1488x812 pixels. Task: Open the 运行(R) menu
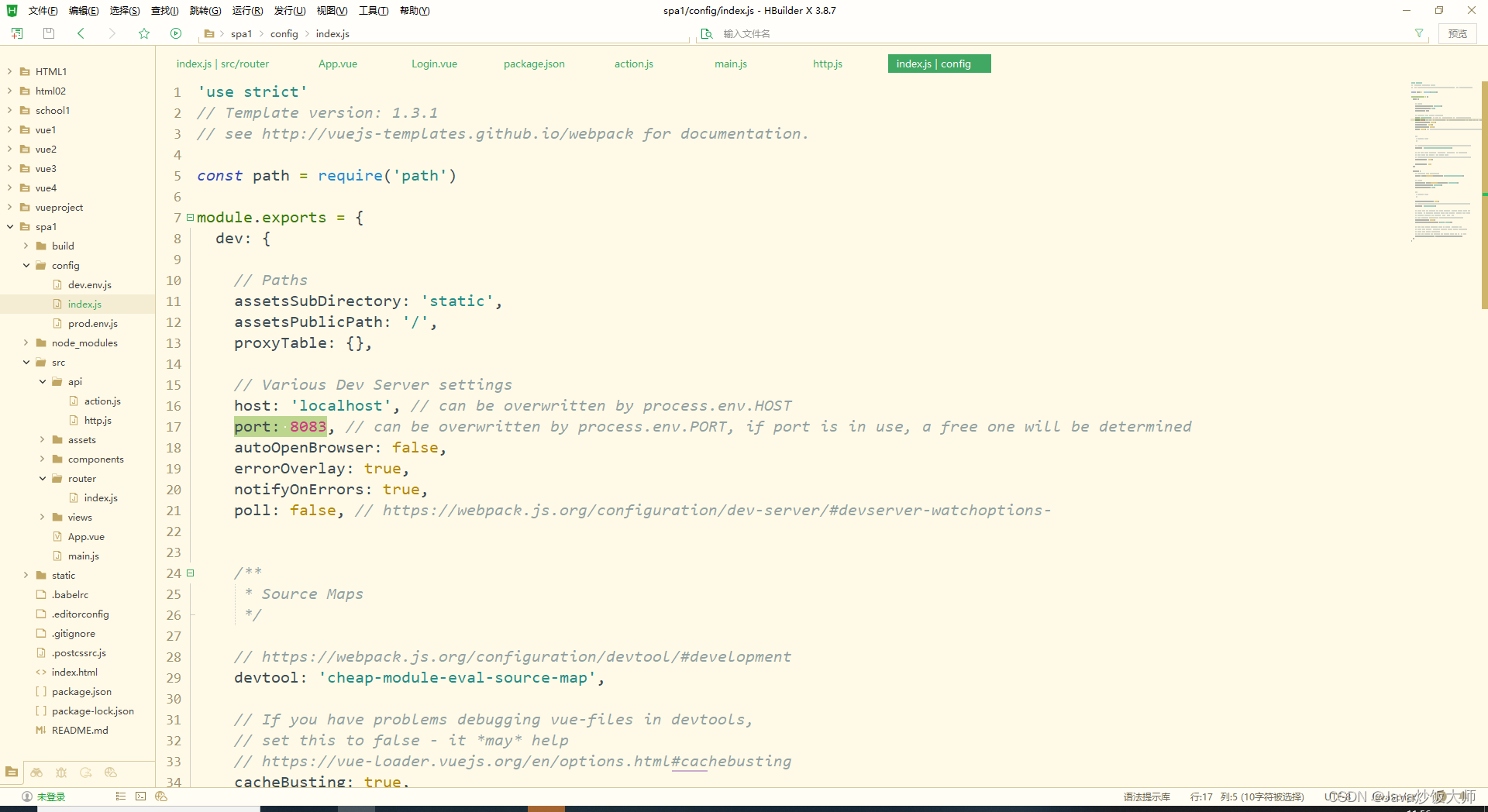click(246, 10)
